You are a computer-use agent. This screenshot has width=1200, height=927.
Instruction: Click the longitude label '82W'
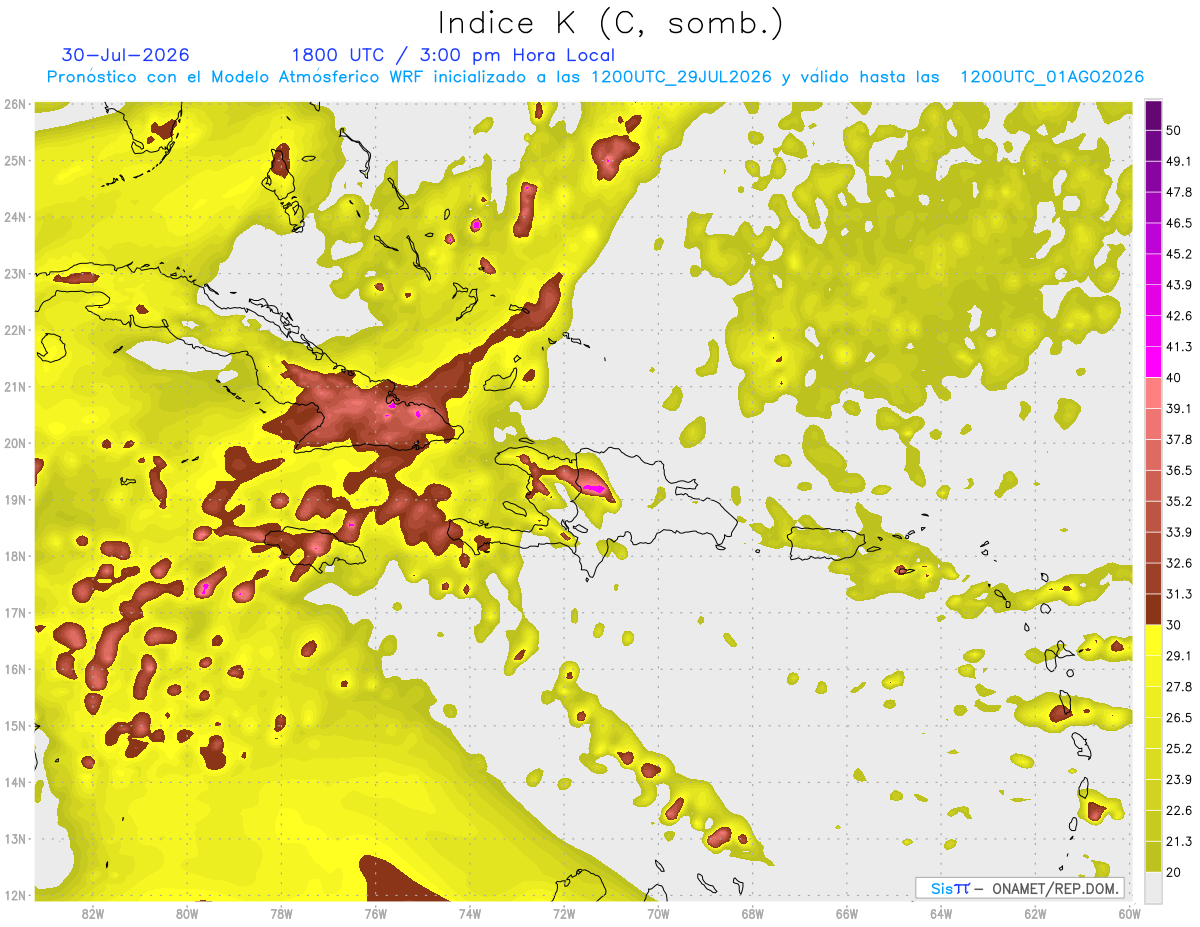click(93, 913)
